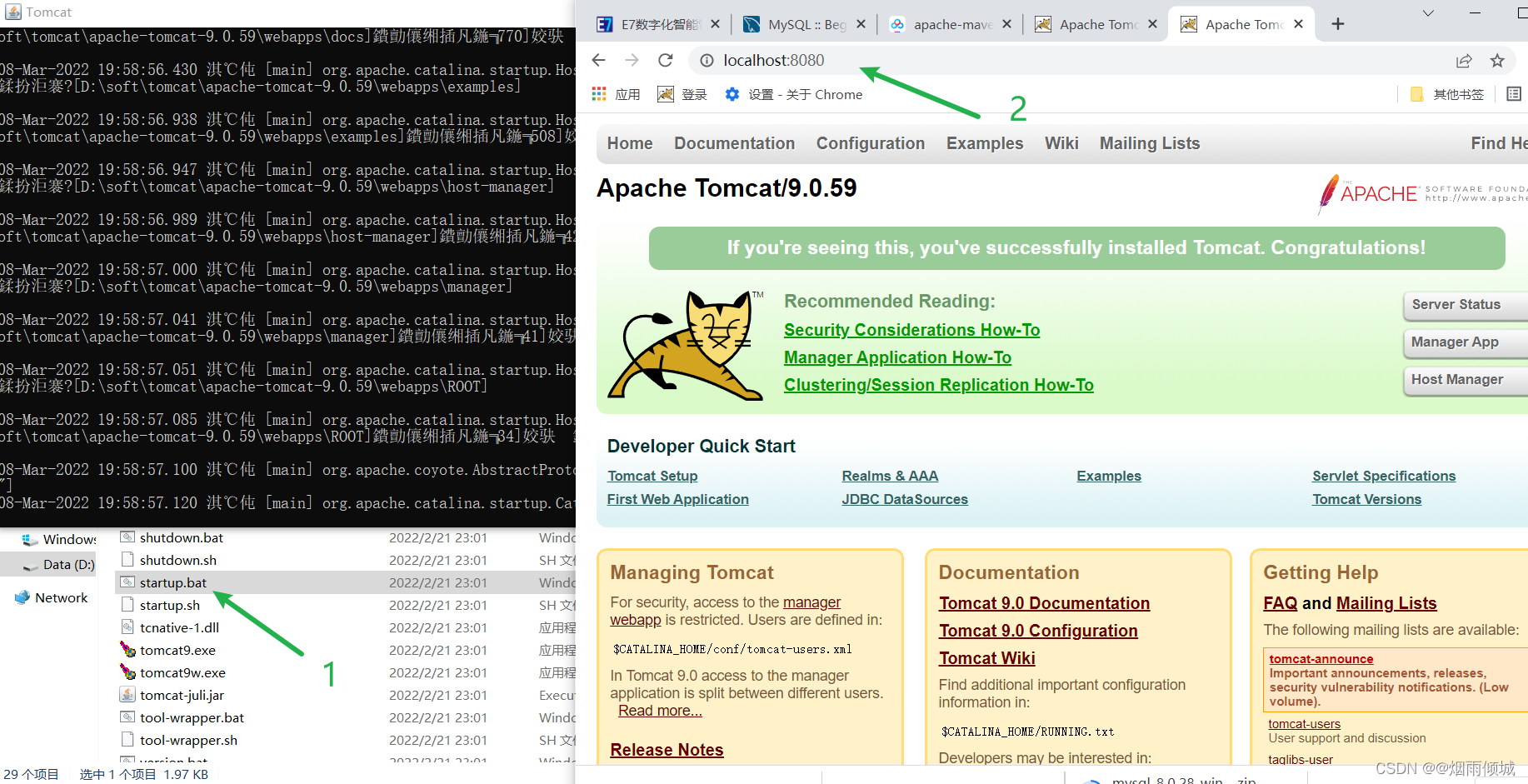Open the Tomcat 9.0 Configuration link
Image resolution: width=1528 pixels, height=784 pixels.
1038,631
